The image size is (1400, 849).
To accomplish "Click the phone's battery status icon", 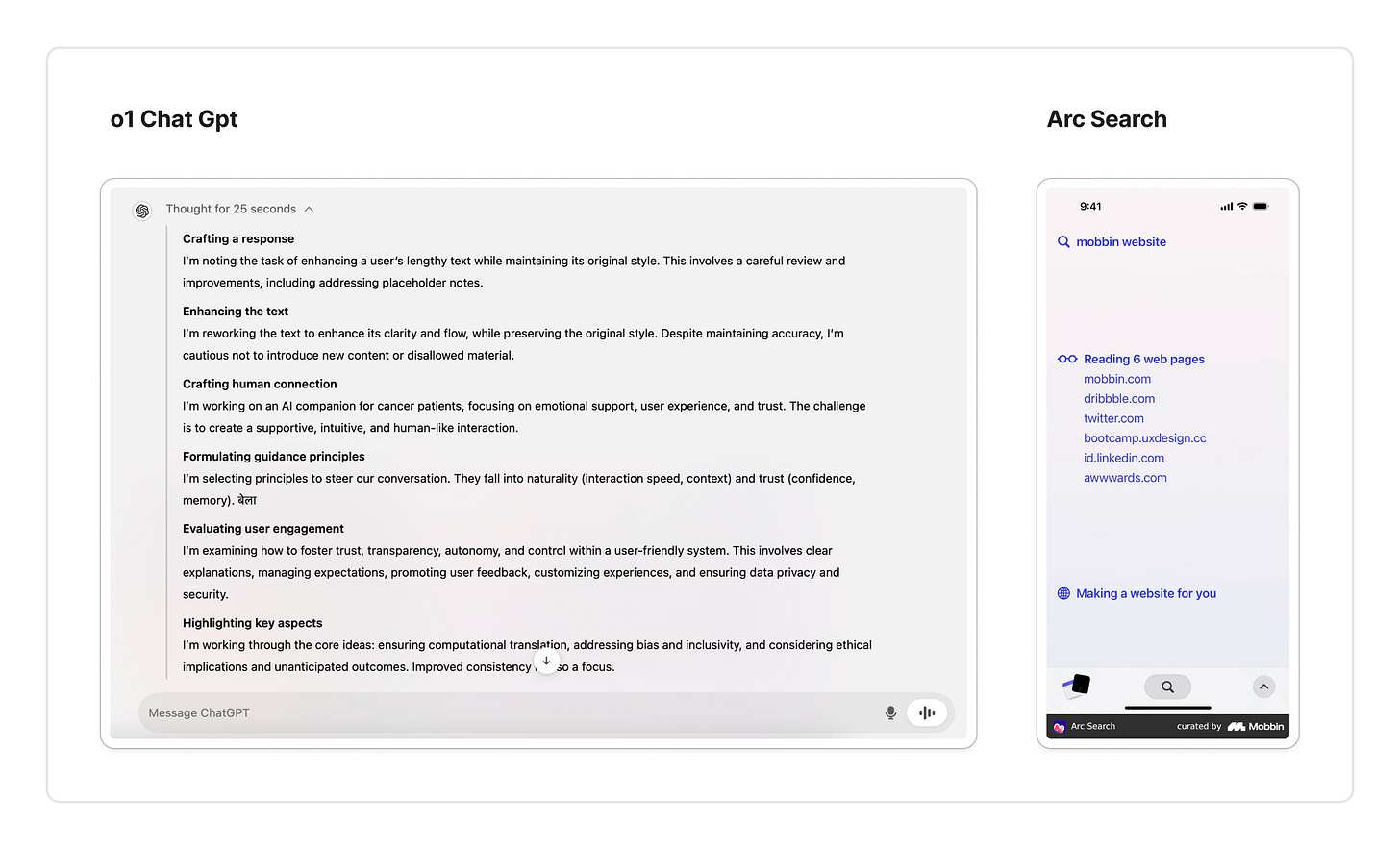I will 1261,207.
